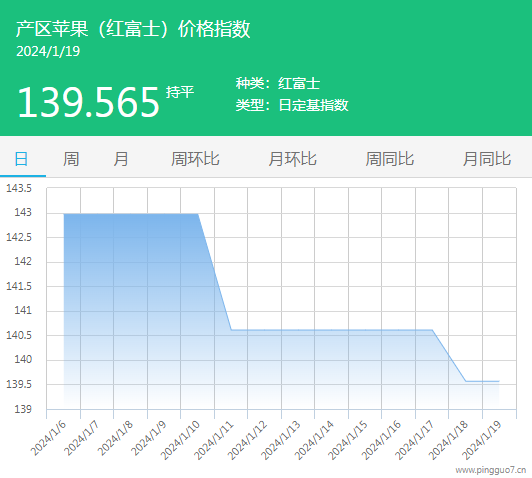Open the 周同比 tab
This screenshot has width=532, height=478.
[x=390, y=159]
